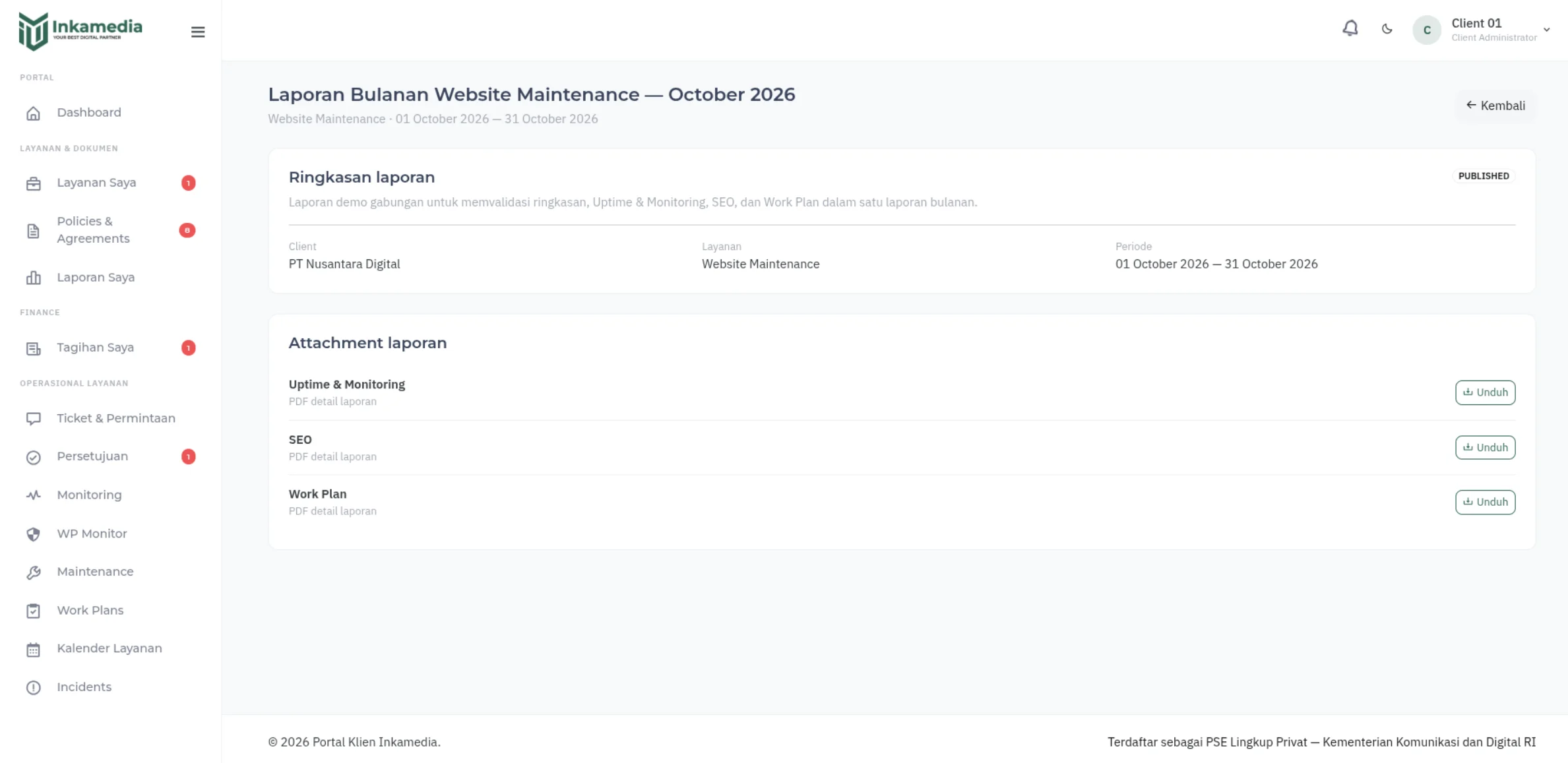Viewport: 1568px width, 763px height.
Task: Download the Work Plan PDF
Action: [x=1485, y=502]
